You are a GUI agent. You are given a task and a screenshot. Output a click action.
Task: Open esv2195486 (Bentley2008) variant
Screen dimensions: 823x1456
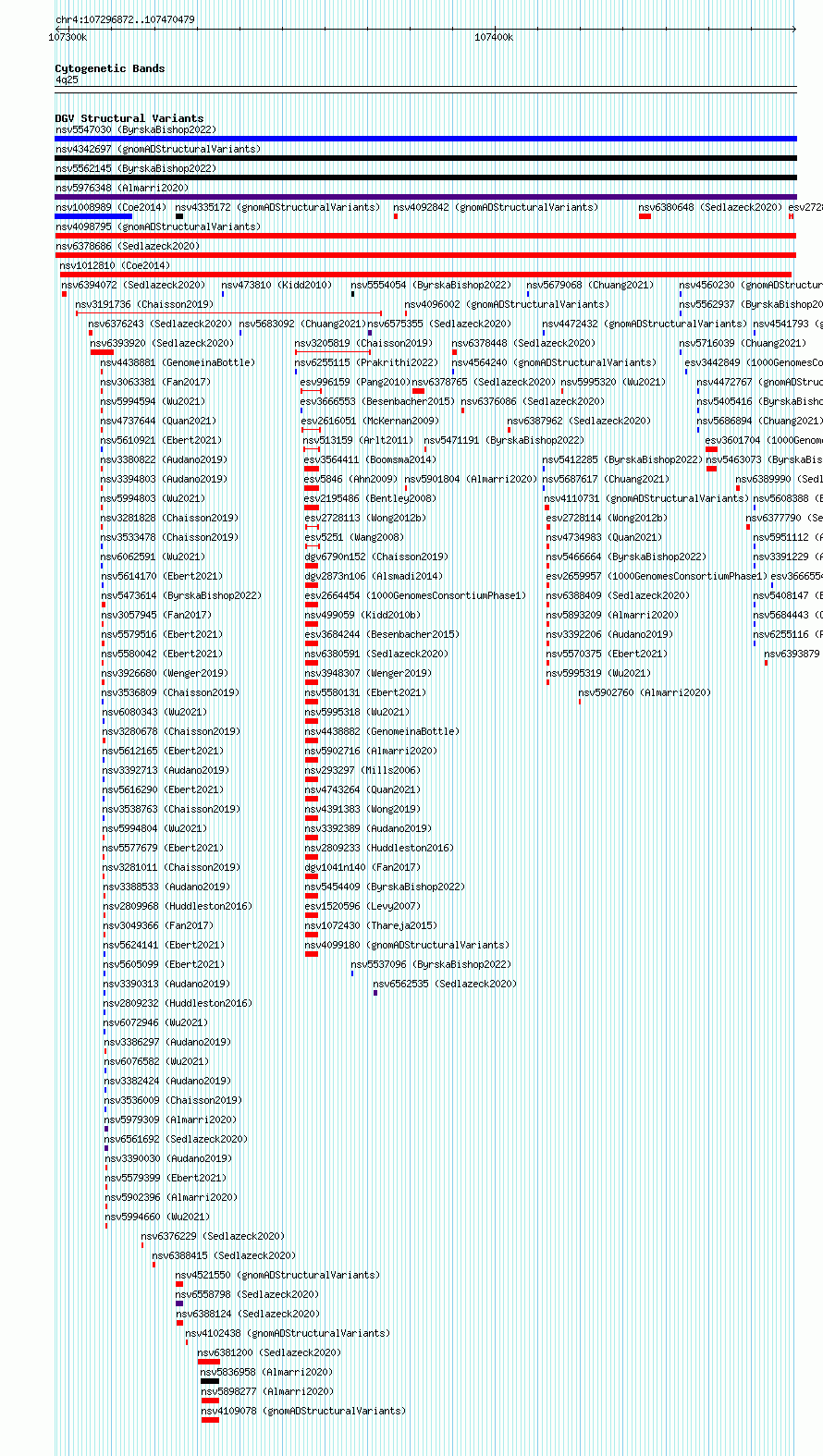(x=370, y=499)
